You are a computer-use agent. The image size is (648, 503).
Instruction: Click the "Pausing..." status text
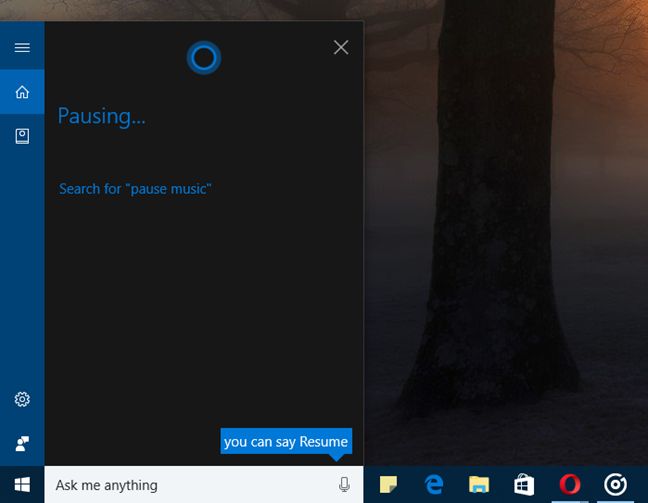tap(102, 116)
